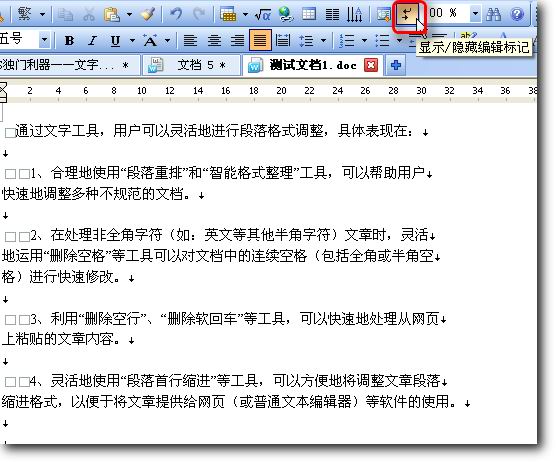Toggle Bold formatting

[x=70, y=41]
